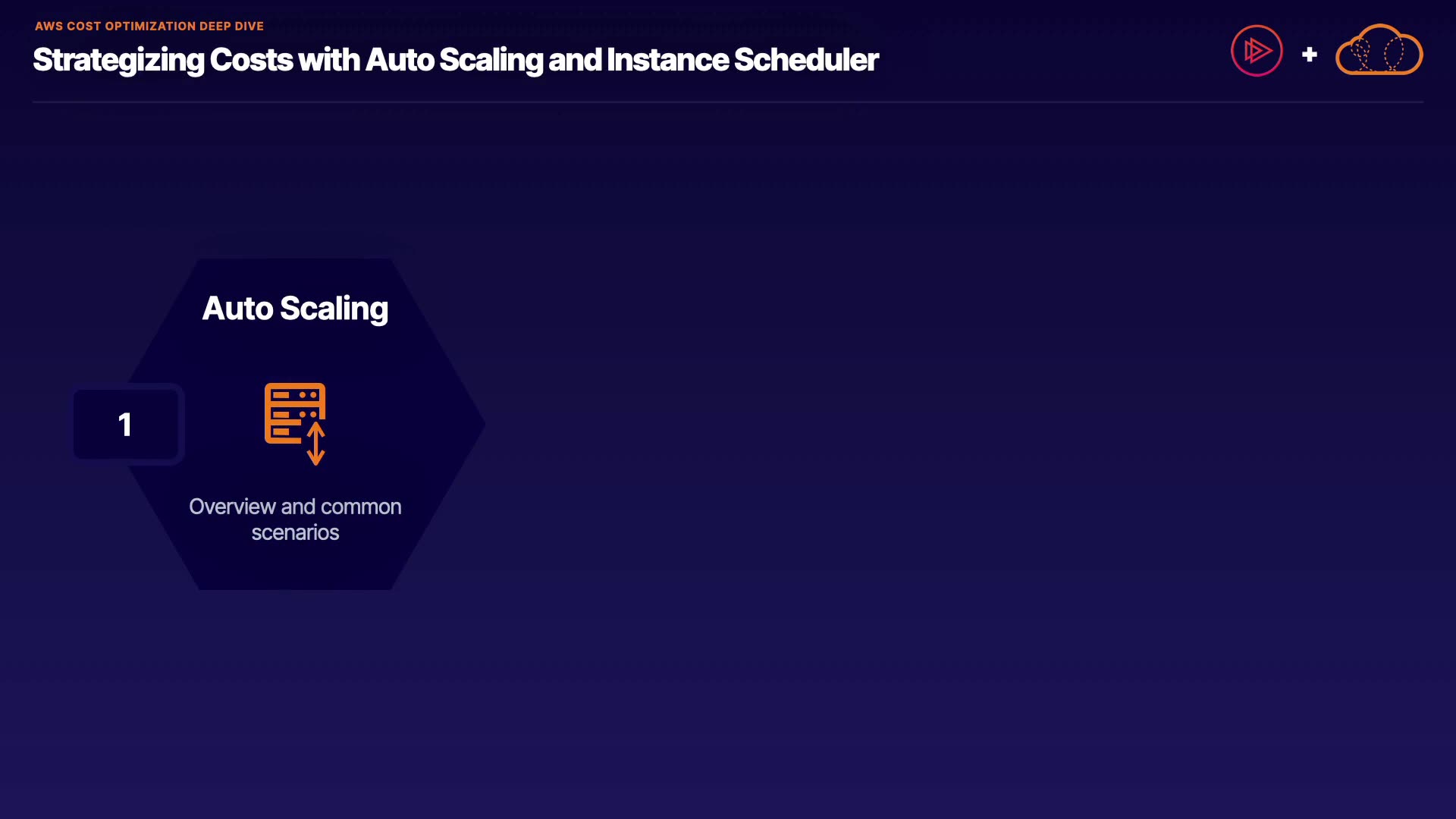Click the 'Overview and common' text line
Viewport: 1456px width, 819px height.
[x=295, y=507]
